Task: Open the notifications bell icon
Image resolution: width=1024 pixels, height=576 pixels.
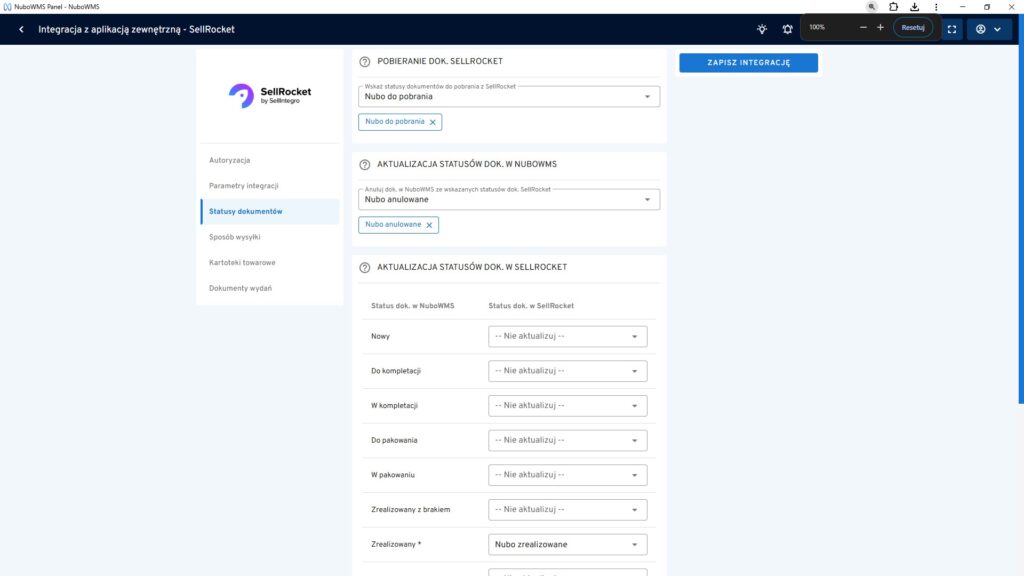Action: pos(788,29)
